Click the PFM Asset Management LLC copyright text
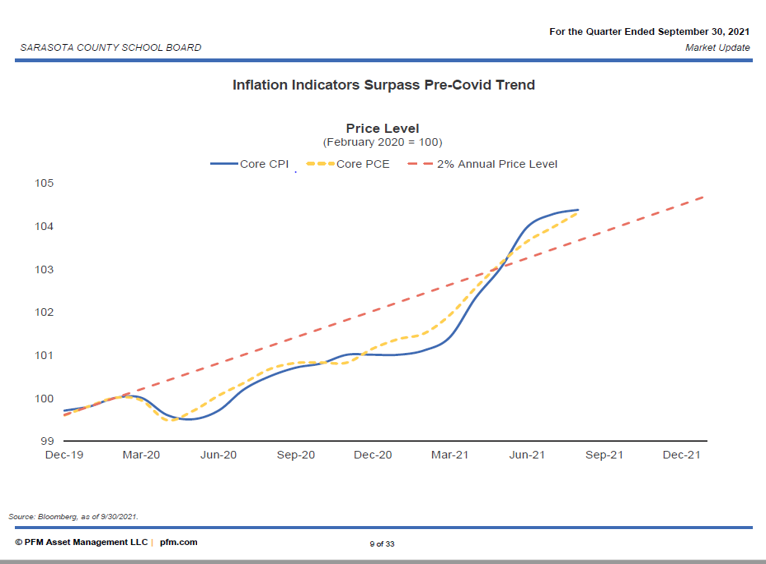The width and height of the screenshot is (766, 564). (81, 542)
